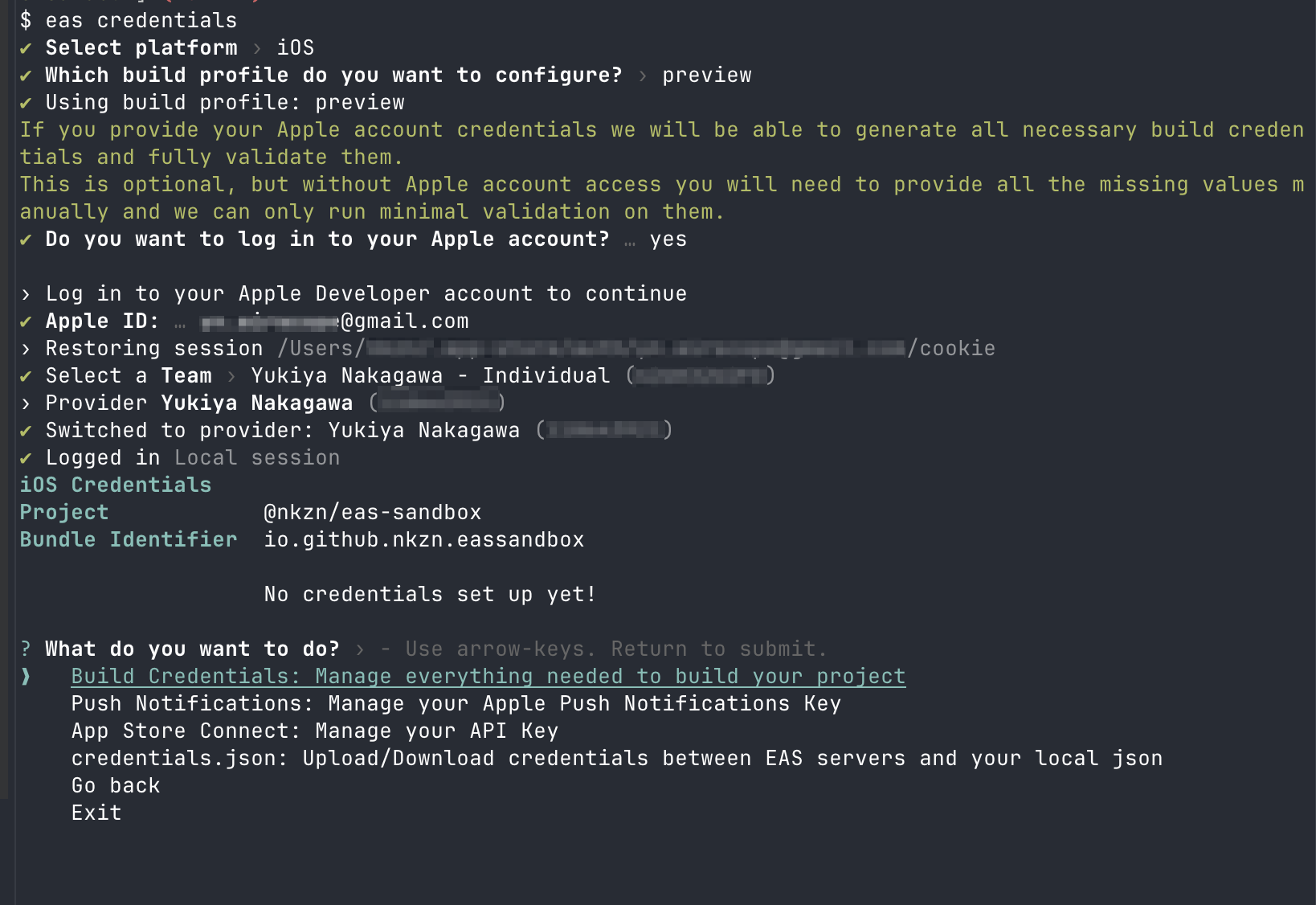
Task: Click the arrow before Provider Yukiya Nakagawa
Action: (x=26, y=403)
